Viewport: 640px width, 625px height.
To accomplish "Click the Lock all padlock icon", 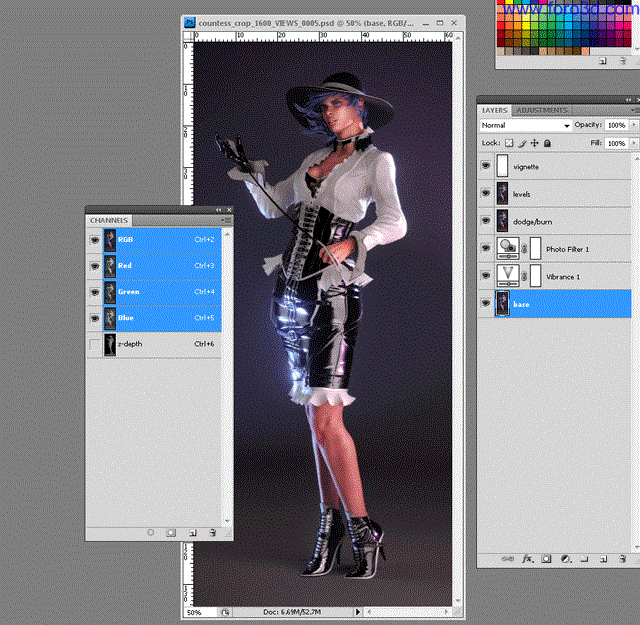I will [x=547, y=143].
